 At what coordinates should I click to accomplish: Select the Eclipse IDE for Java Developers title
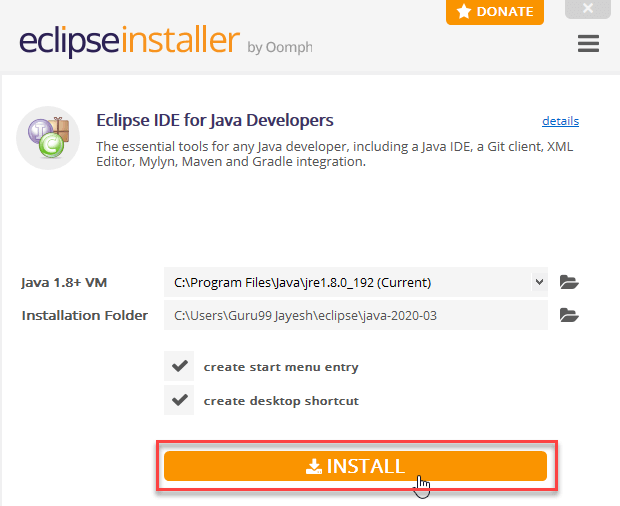pyautogui.click(x=214, y=121)
